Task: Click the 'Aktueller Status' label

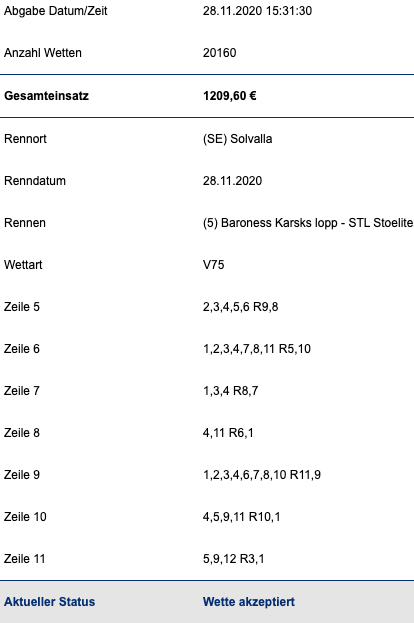Action: click(50, 602)
